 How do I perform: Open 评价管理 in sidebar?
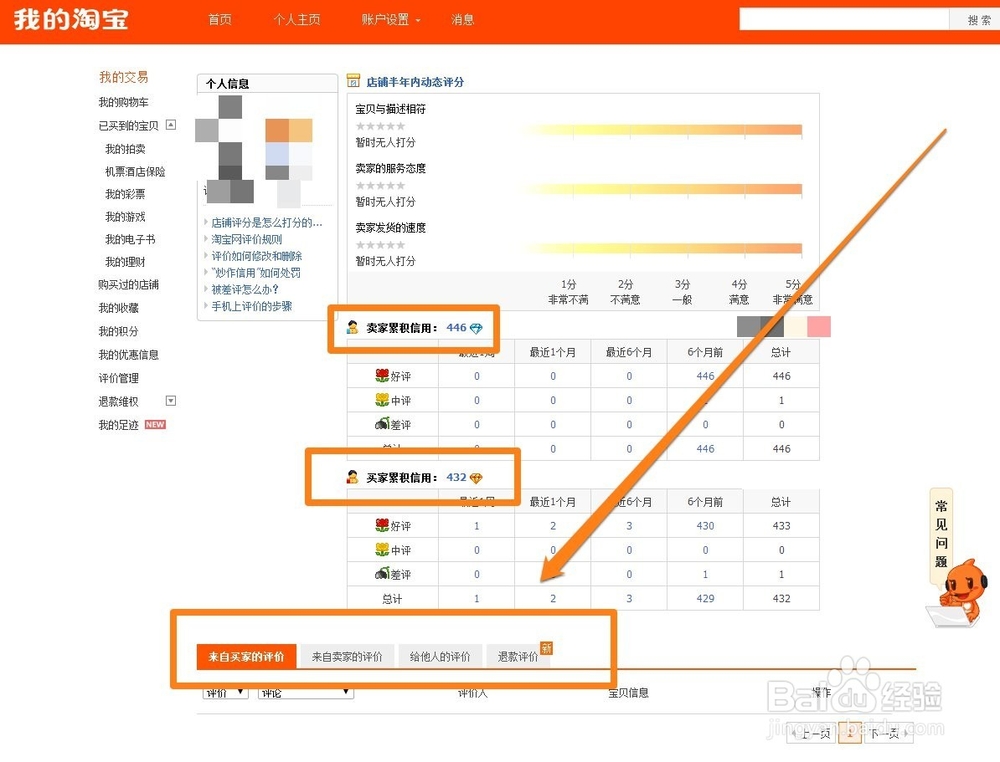(119, 378)
